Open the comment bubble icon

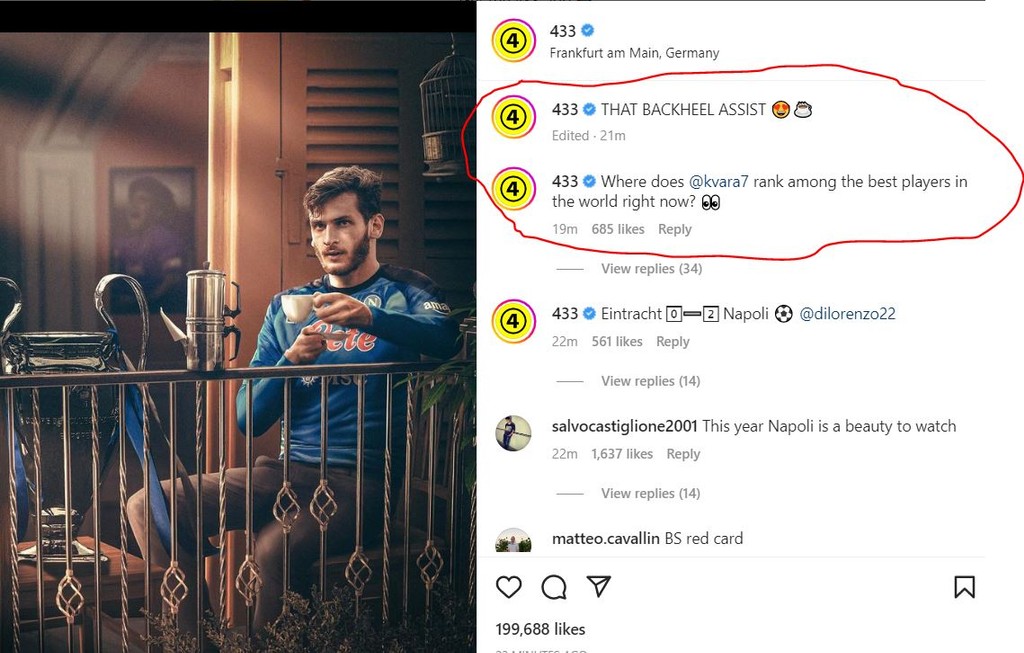(x=554, y=588)
